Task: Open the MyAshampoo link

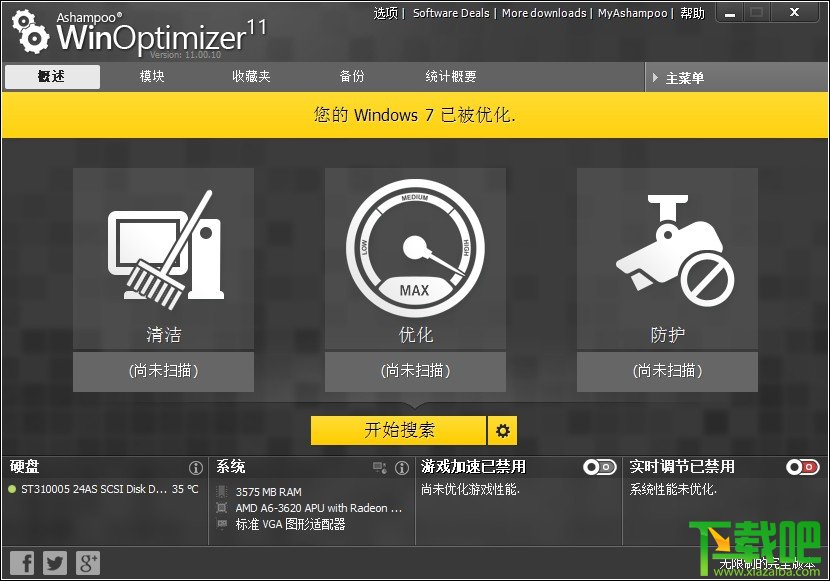Action: [x=632, y=13]
